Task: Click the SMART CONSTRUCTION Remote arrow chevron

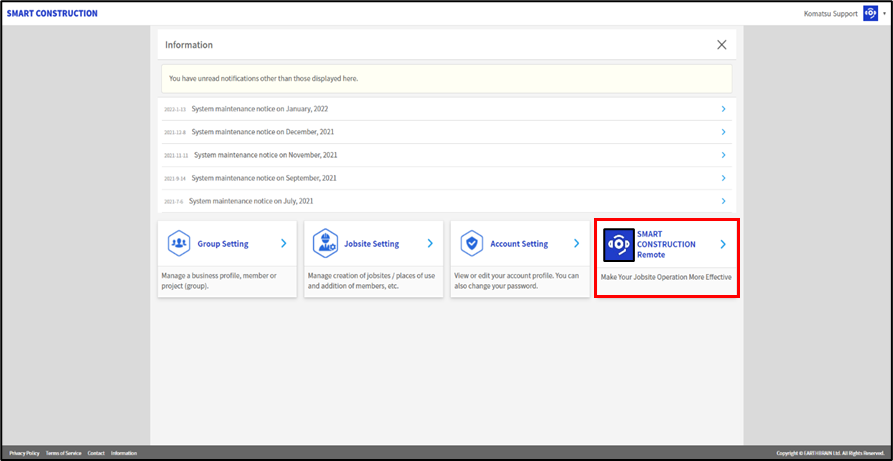Action: [723, 244]
